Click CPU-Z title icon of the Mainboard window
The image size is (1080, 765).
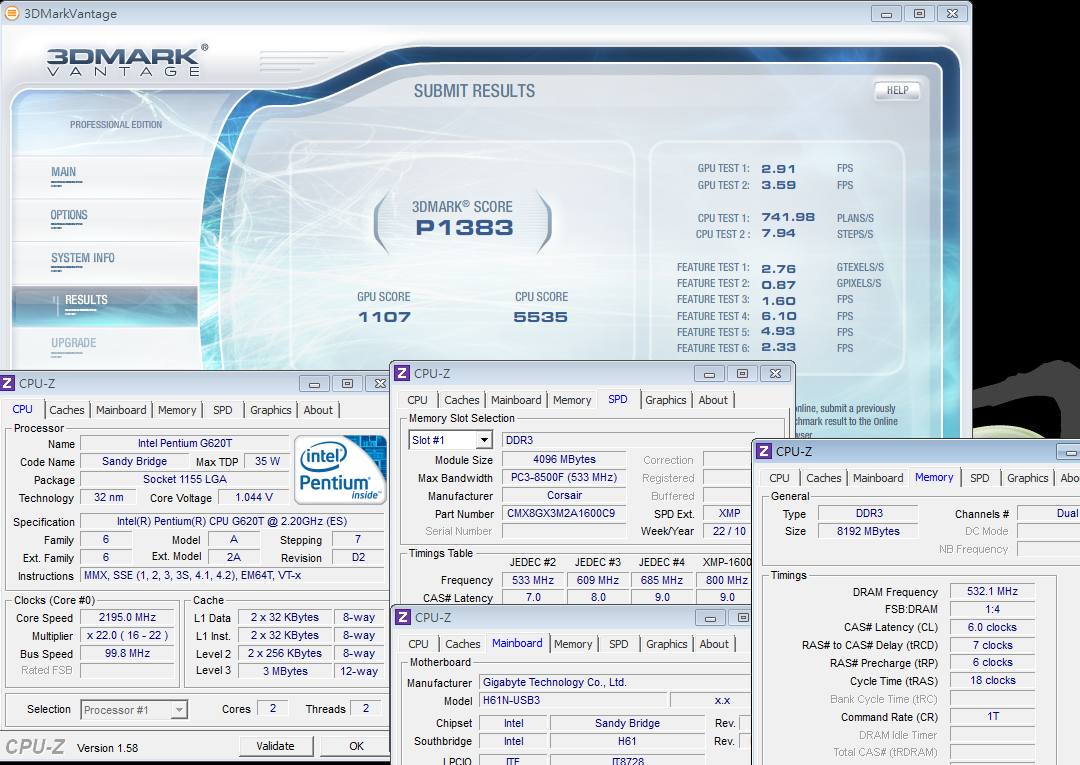(x=403, y=618)
